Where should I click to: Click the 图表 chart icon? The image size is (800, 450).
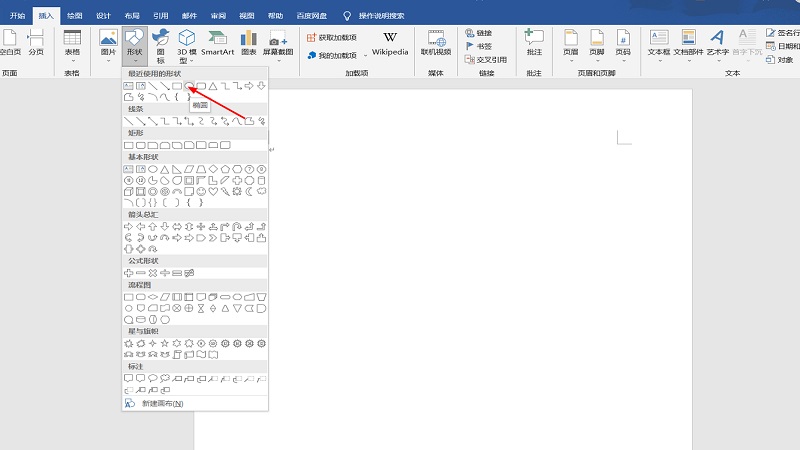point(249,42)
